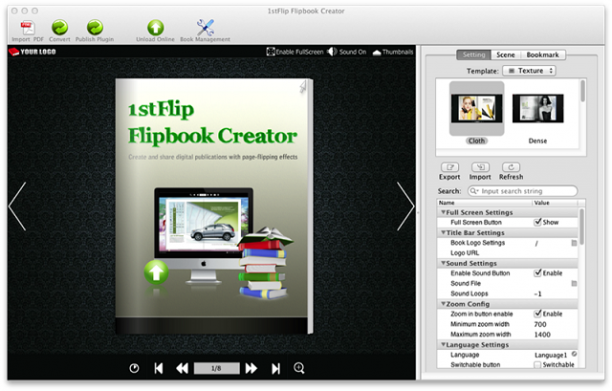Viewport: 612px width, 391px height.
Task: Toggle Enable Sound Button checkbox
Action: (538, 273)
